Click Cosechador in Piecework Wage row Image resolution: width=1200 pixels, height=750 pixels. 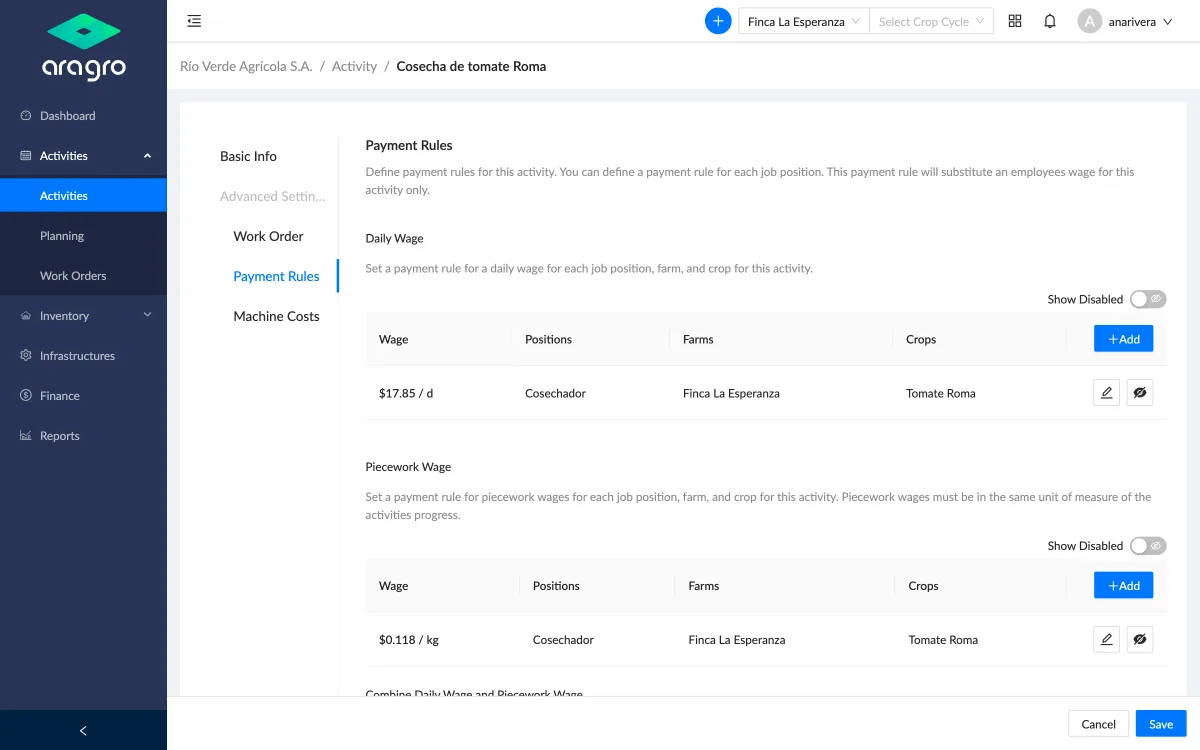563,640
